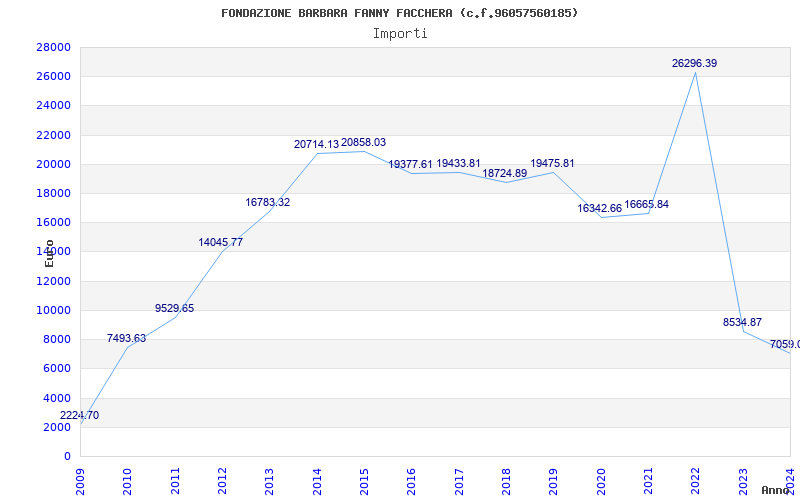Click y-axis value 6000
Image resolution: width=800 pixels, height=500 pixels.
pyautogui.click(x=57, y=368)
